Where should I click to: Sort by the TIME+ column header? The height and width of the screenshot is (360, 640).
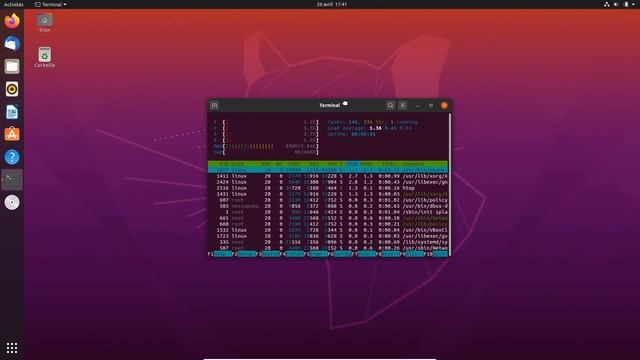click(388, 164)
